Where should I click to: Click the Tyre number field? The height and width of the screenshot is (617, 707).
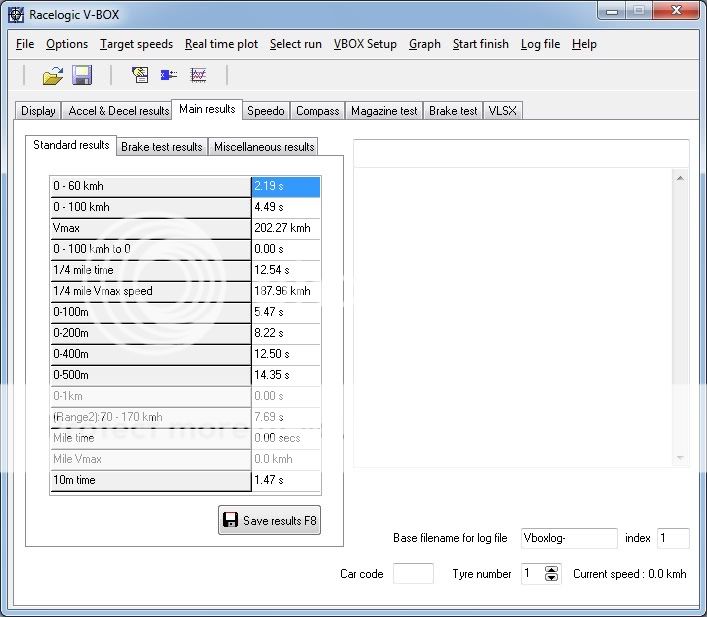coord(533,574)
